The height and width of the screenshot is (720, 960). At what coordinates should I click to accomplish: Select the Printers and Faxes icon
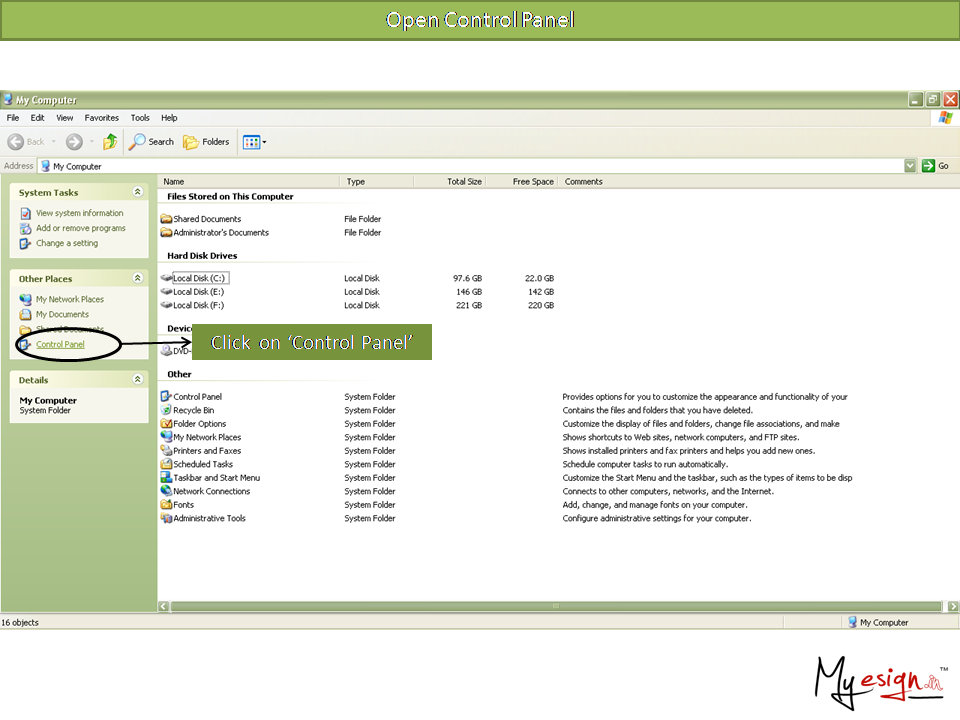[166, 451]
